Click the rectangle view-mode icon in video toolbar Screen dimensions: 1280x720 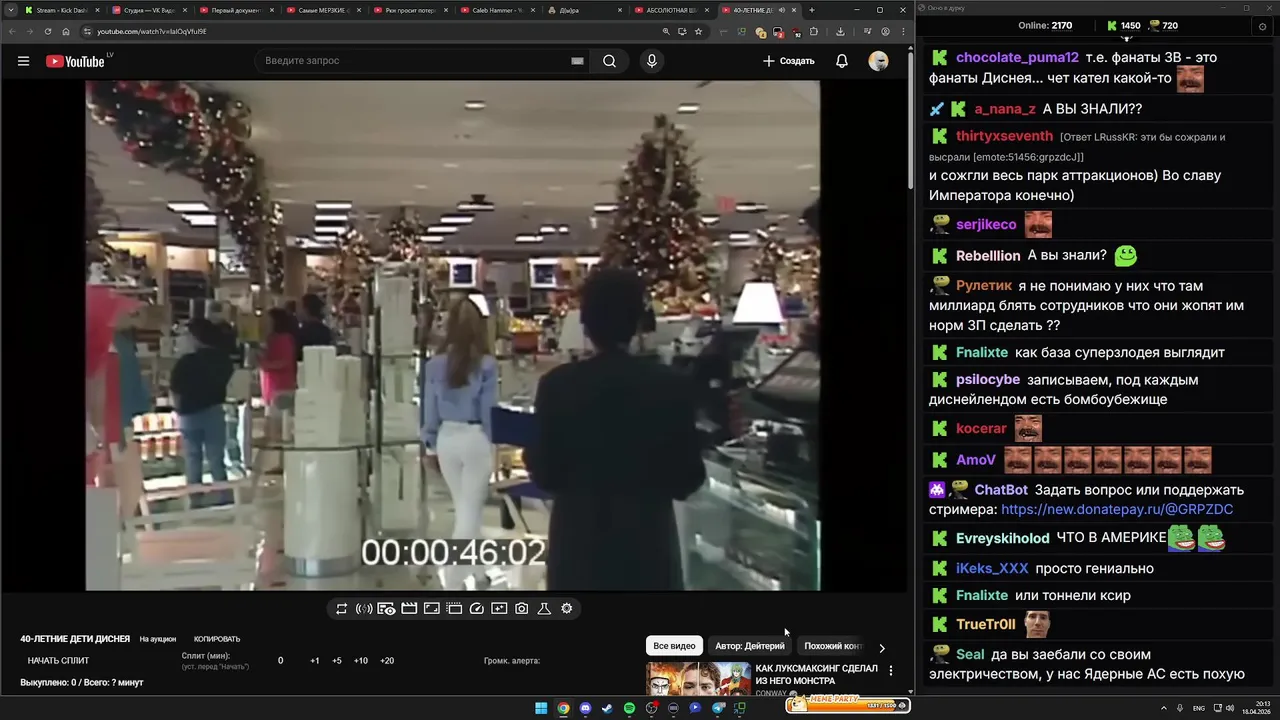pos(432,608)
